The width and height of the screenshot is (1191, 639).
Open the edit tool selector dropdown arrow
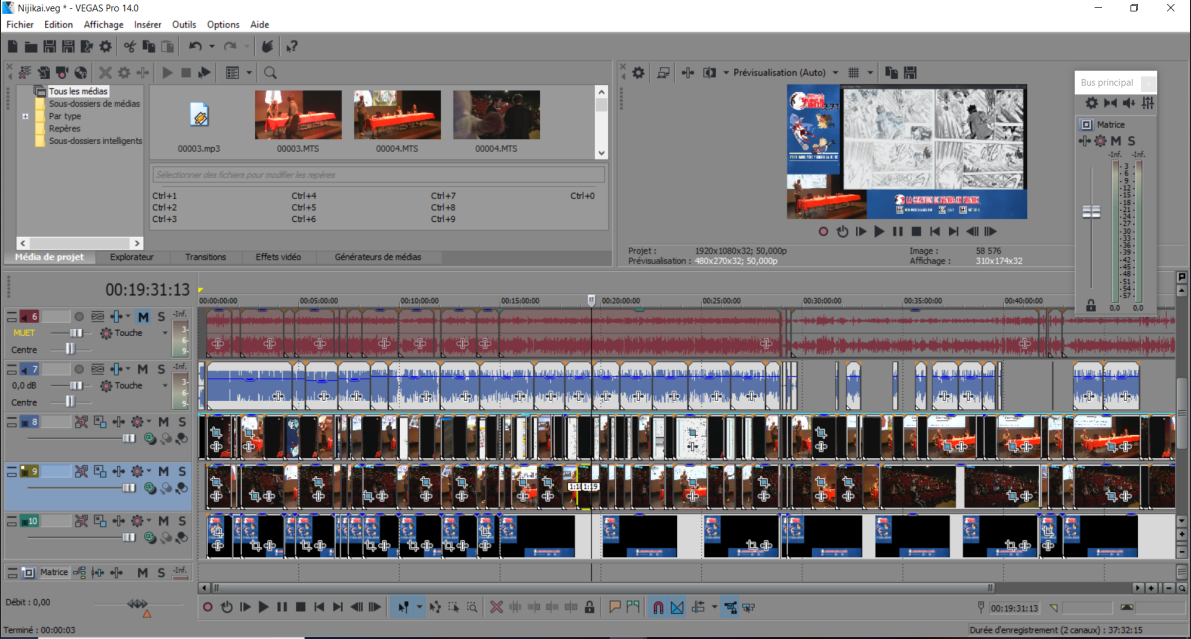[x=419, y=607]
